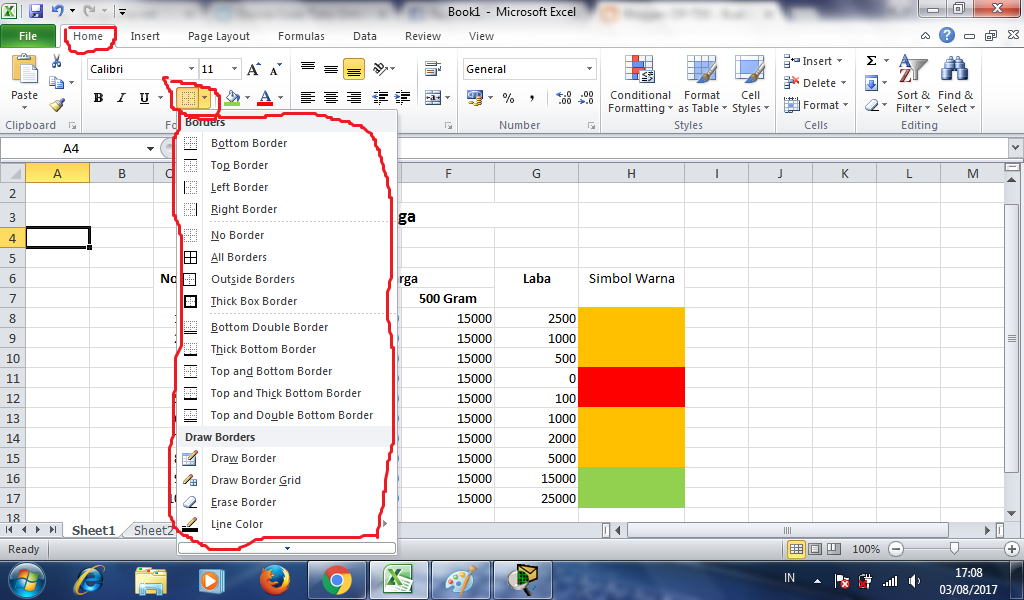Image resolution: width=1024 pixels, height=600 pixels.
Task: Apply the red Font Color swatch
Action: coord(266,98)
